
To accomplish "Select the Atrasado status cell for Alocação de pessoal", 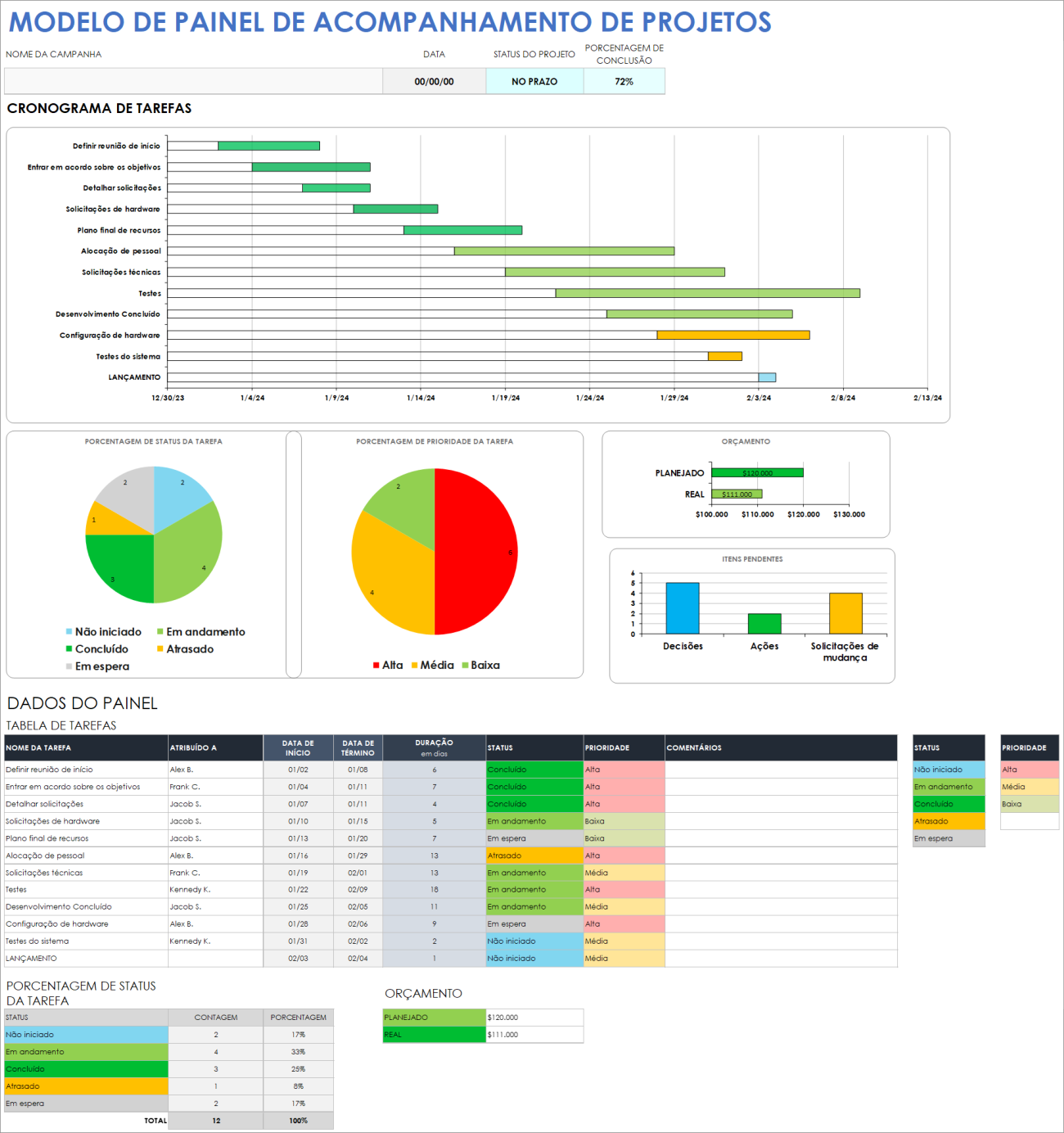I will click(534, 855).
